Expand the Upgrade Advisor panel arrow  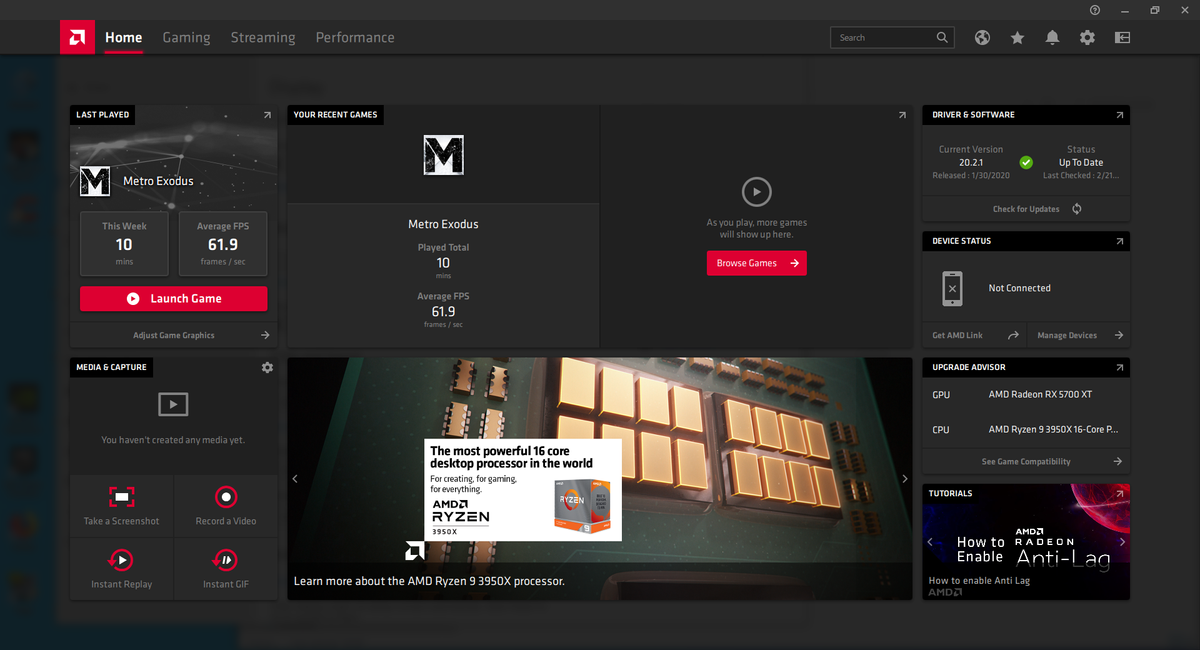coord(1119,367)
